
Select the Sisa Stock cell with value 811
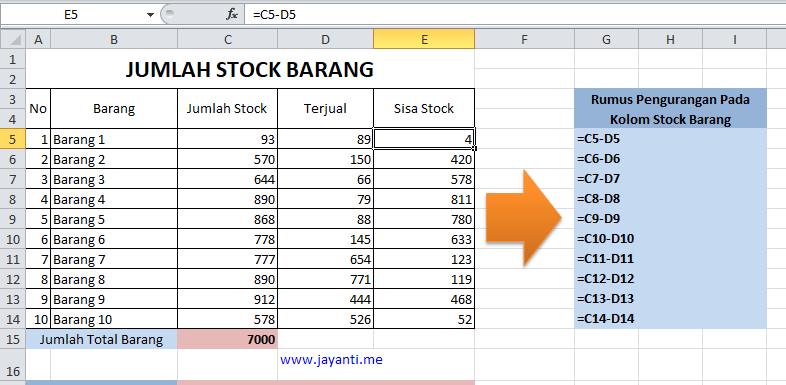click(424, 199)
